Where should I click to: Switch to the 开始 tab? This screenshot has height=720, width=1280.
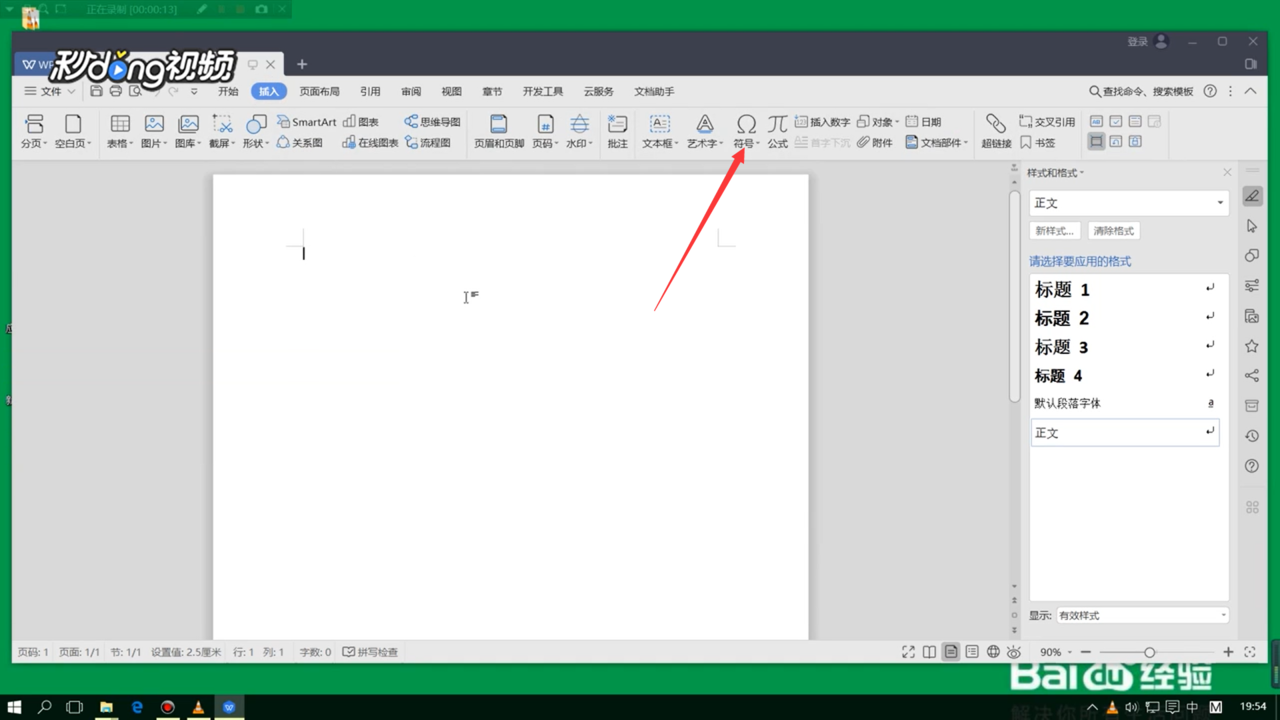(x=228, y=91)
